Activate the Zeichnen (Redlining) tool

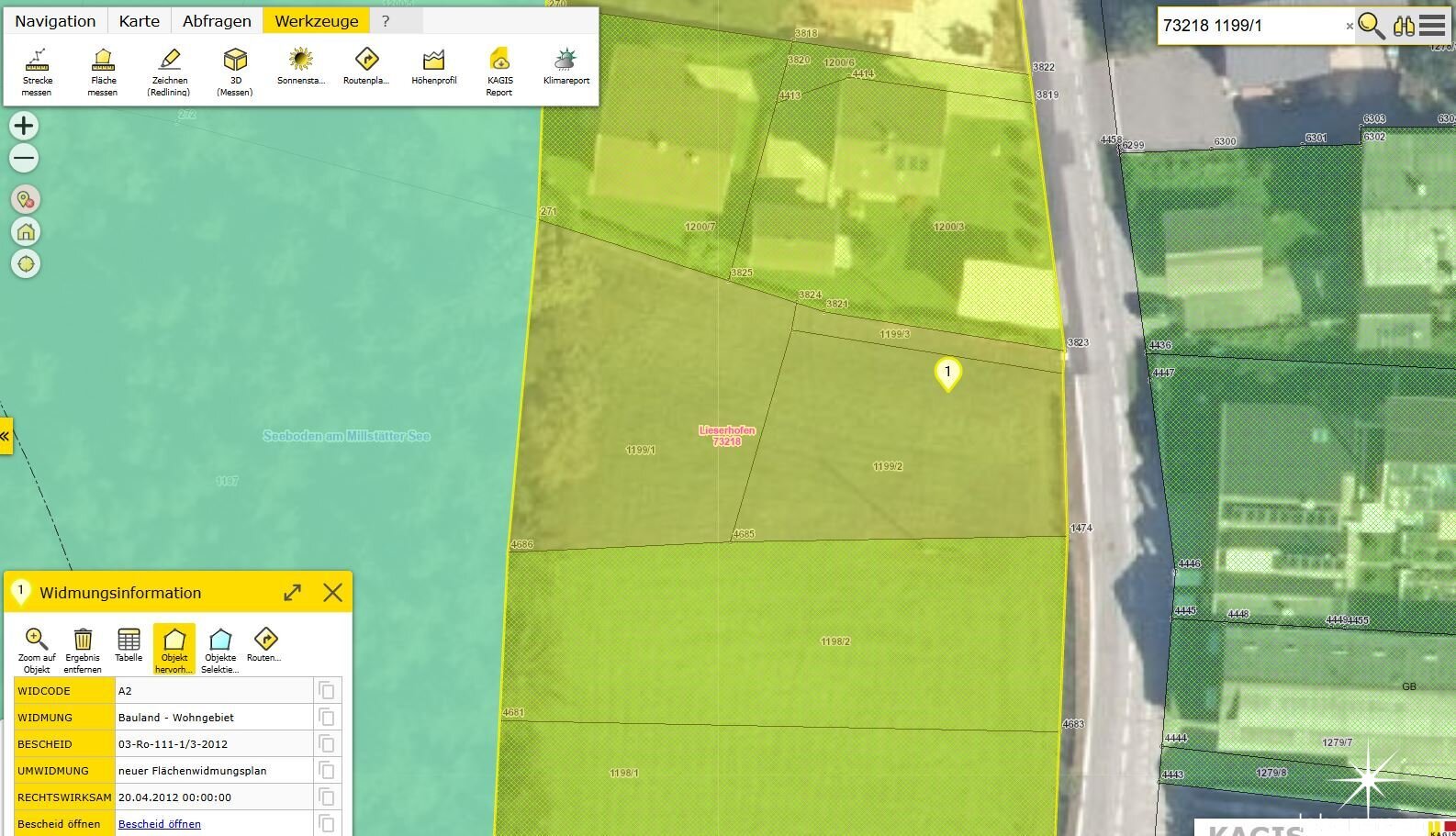(169, 70)
